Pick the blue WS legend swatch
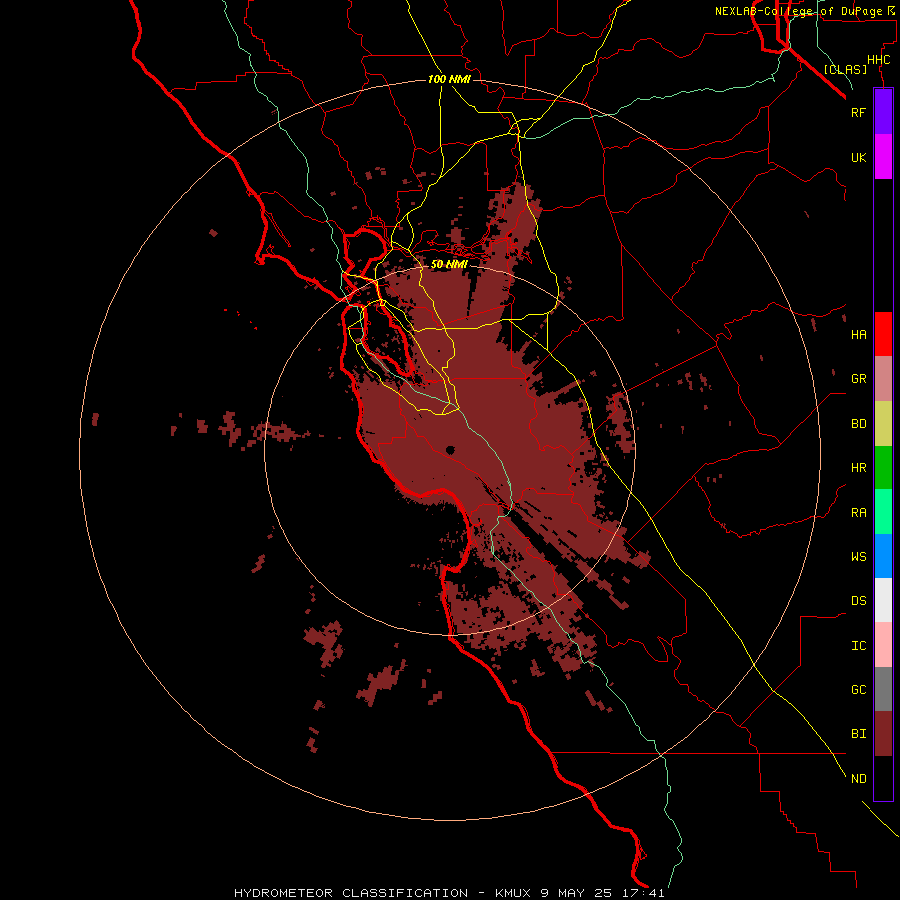The width and height of the screenshot is (900, 900). (x=883, y=556)
